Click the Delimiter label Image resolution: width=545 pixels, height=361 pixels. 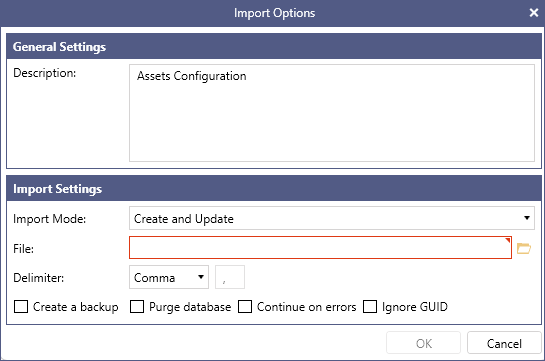(39, 278)
